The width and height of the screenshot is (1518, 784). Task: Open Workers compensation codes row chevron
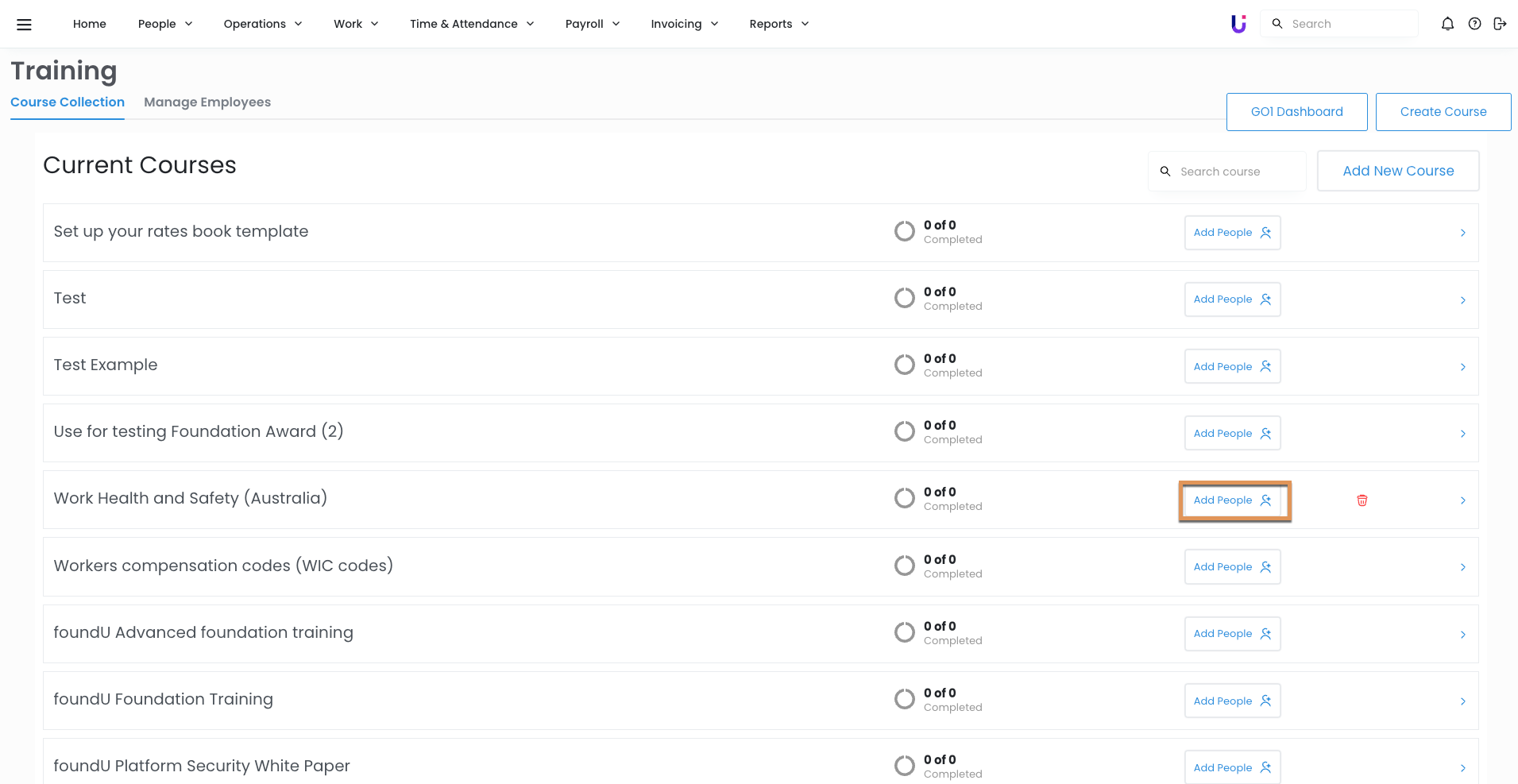tap(1462, 567)
